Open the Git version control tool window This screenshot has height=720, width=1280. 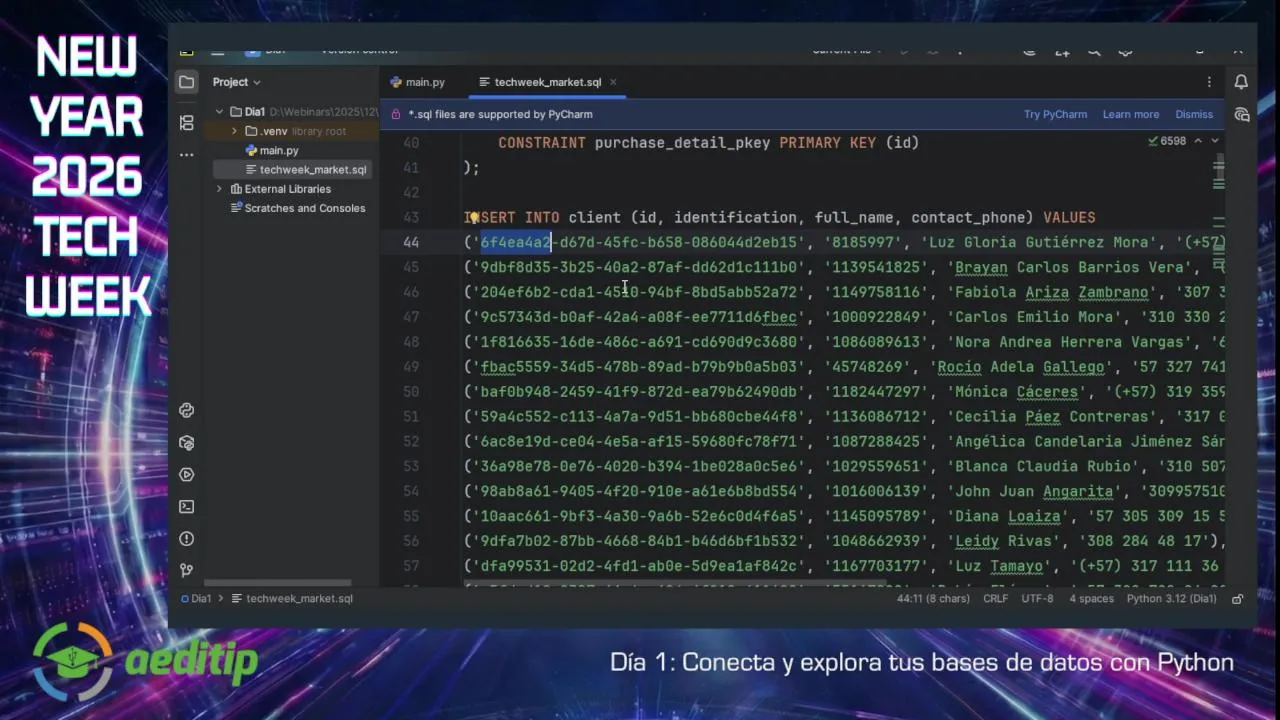[186, 570]
